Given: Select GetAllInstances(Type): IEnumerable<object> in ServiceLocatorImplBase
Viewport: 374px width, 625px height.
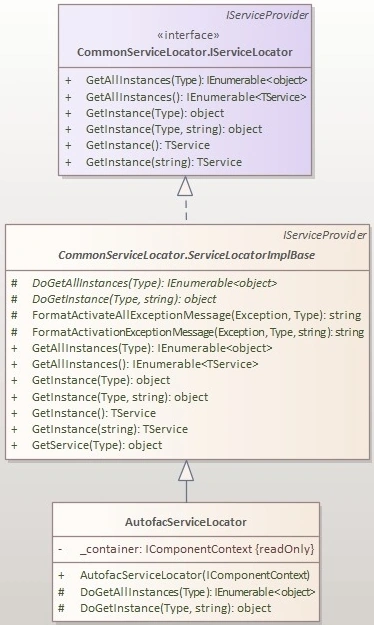Looking at the screenshot, I should coord(152,348).
